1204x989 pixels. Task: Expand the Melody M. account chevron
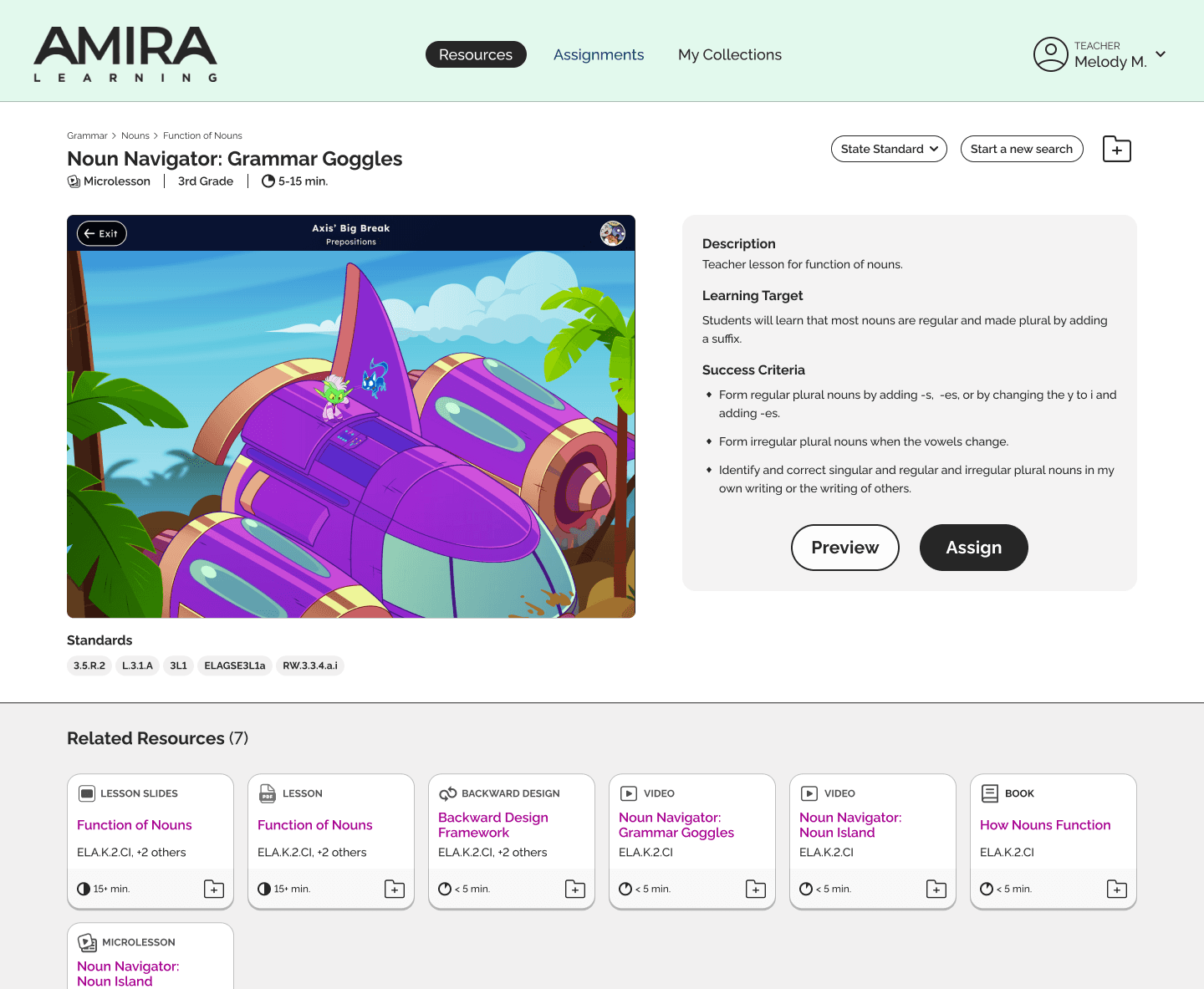point(1161,54)
